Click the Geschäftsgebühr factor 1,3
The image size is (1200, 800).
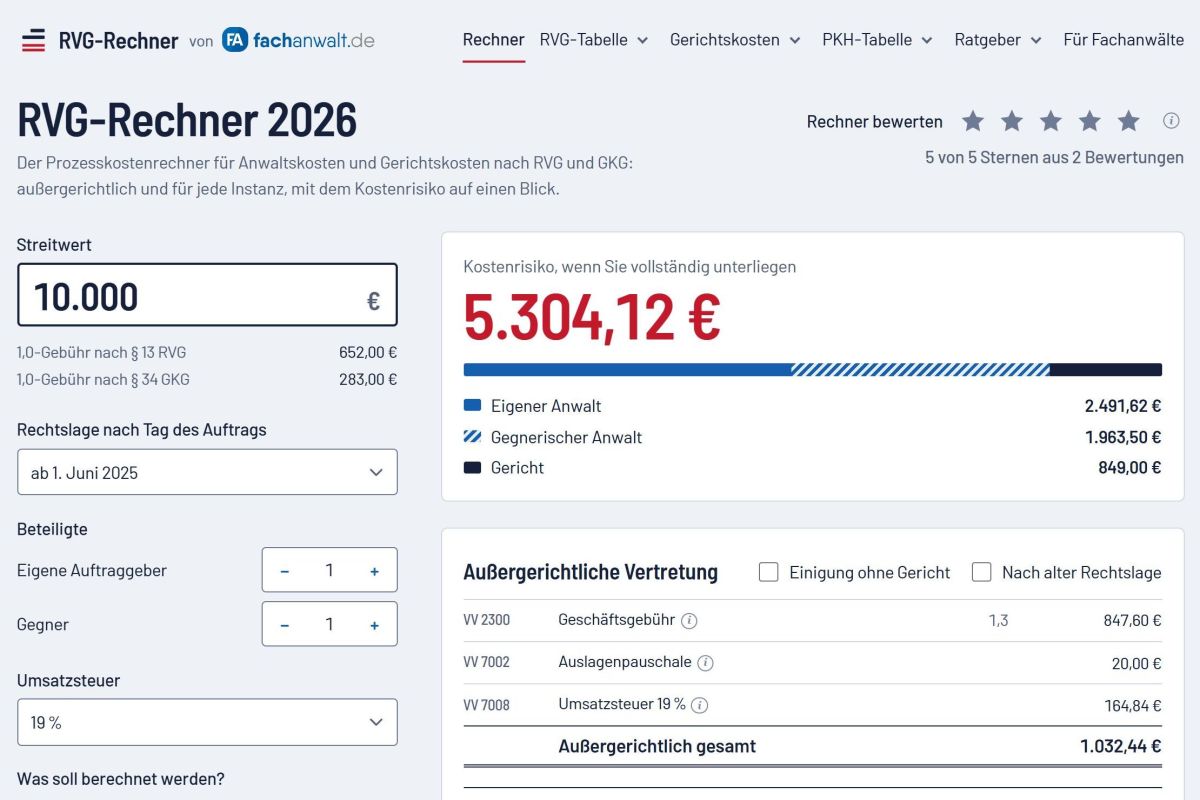click(x=998, y=621)
